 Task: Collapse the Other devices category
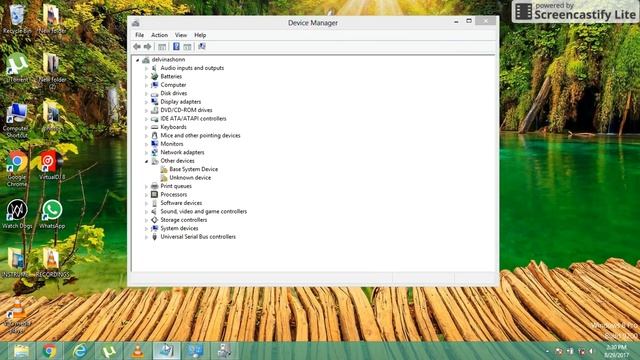tap(146, 161)
